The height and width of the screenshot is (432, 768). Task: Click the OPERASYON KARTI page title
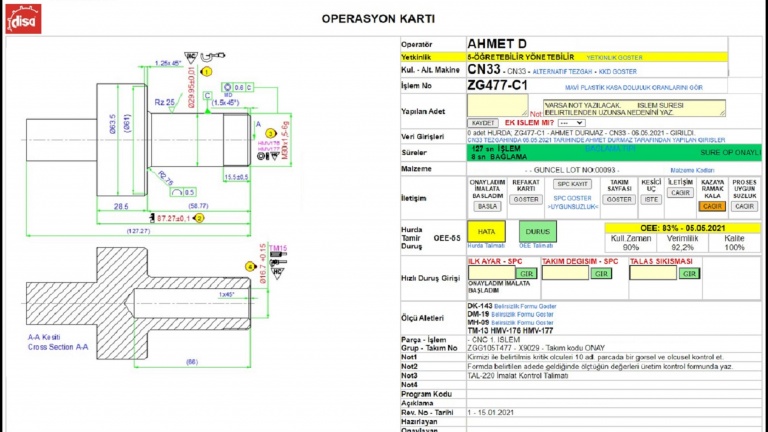(x=378, y=19)
